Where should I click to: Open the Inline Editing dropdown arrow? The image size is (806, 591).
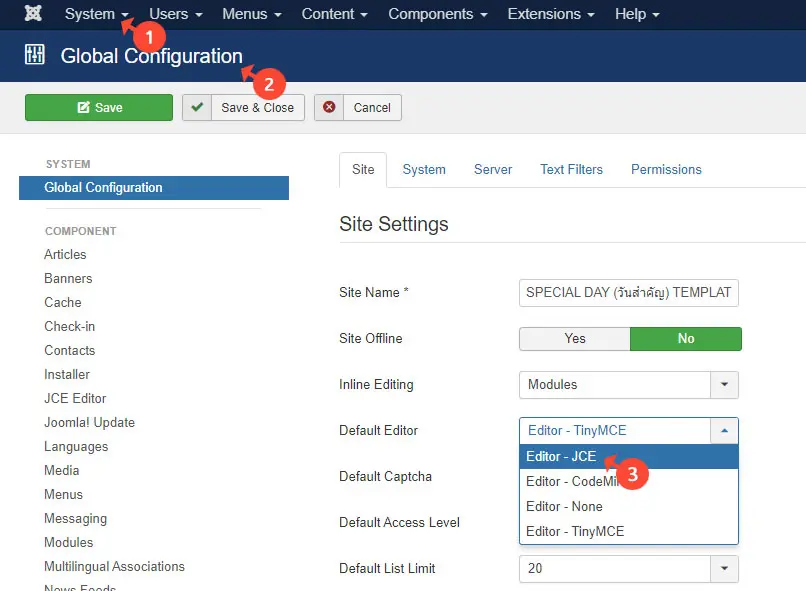pyautogui.click(x=724, y=385)
